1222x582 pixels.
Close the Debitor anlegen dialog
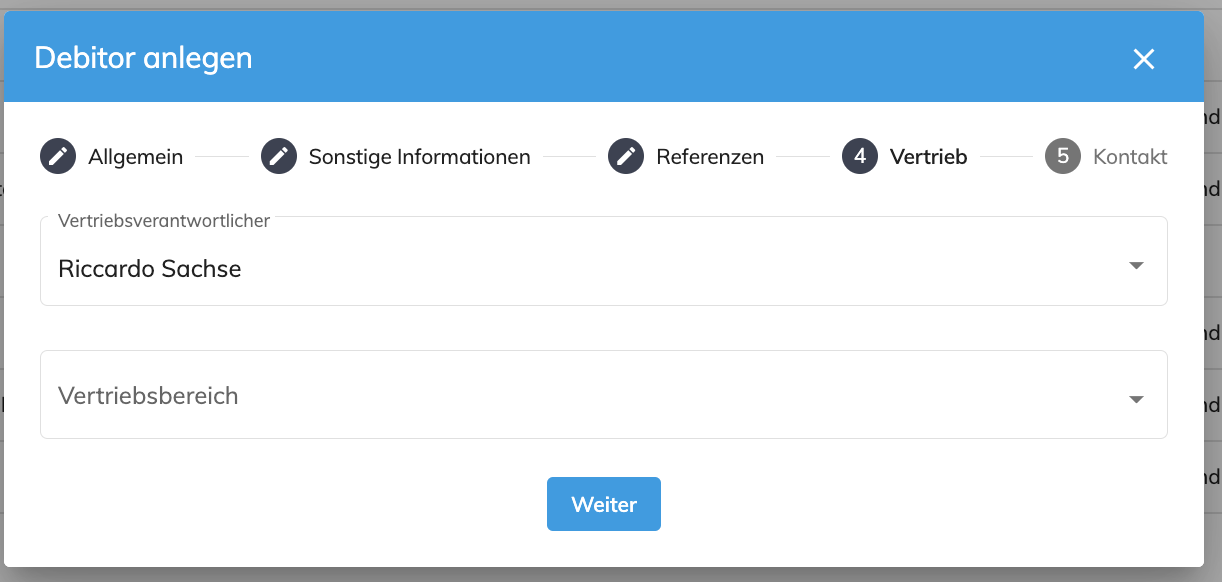pyautogui.click(x=1144, y=59)
